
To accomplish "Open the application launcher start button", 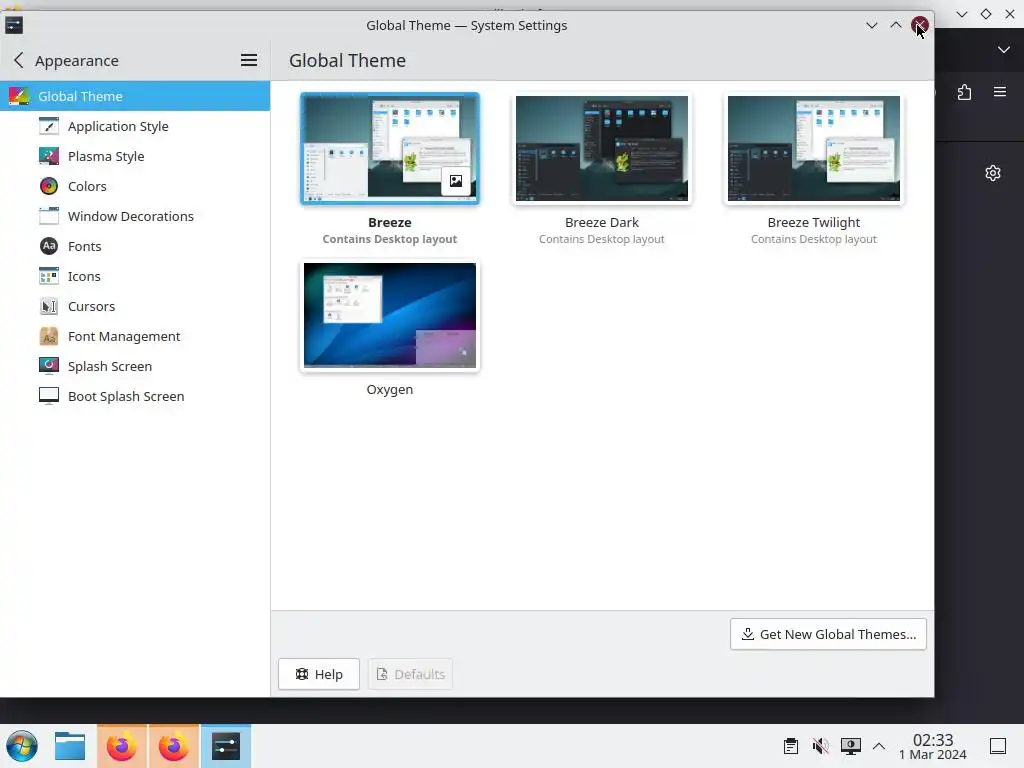I will (22, 746).
